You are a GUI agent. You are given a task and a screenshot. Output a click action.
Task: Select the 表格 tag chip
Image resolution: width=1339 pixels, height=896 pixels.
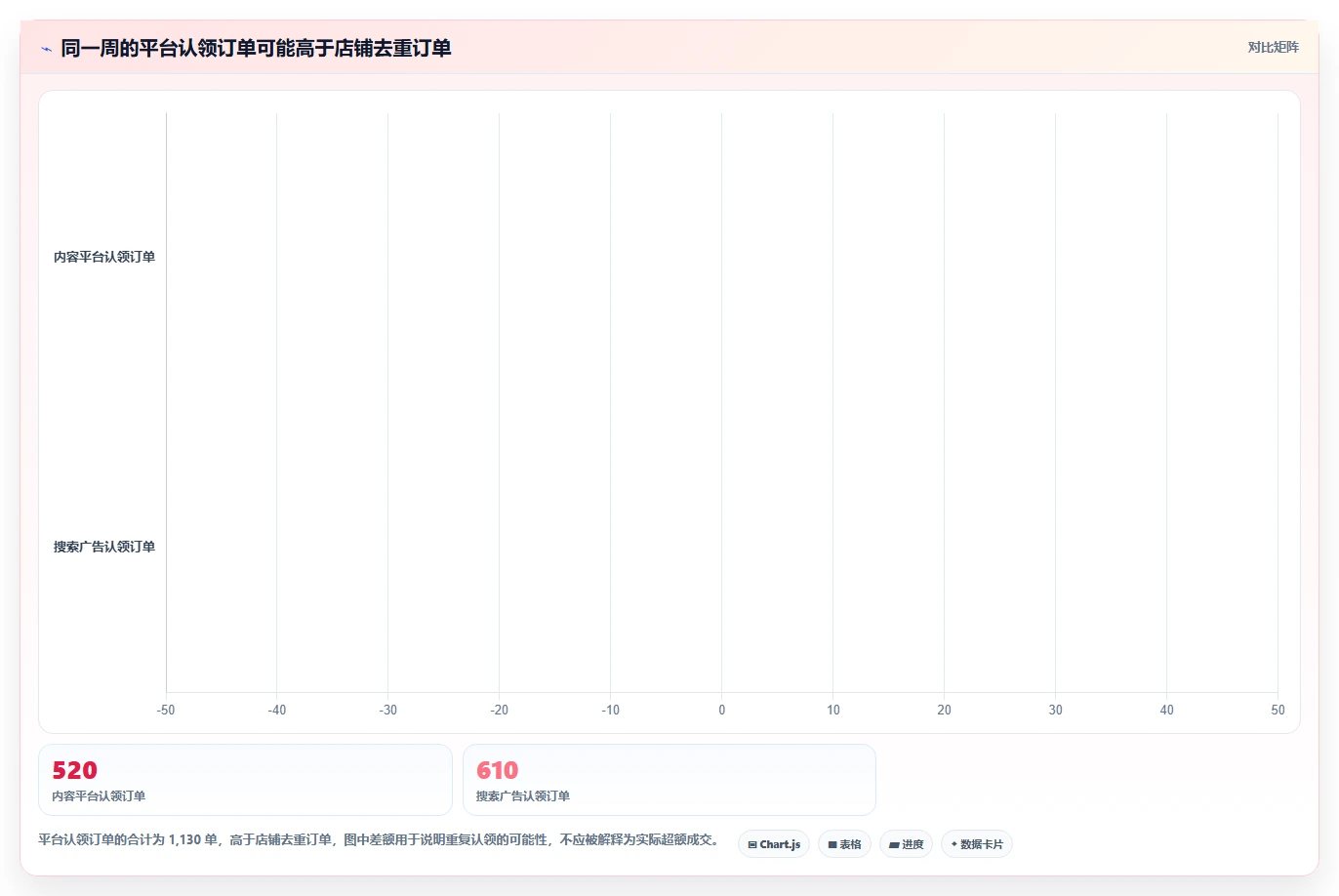point(844,844)
